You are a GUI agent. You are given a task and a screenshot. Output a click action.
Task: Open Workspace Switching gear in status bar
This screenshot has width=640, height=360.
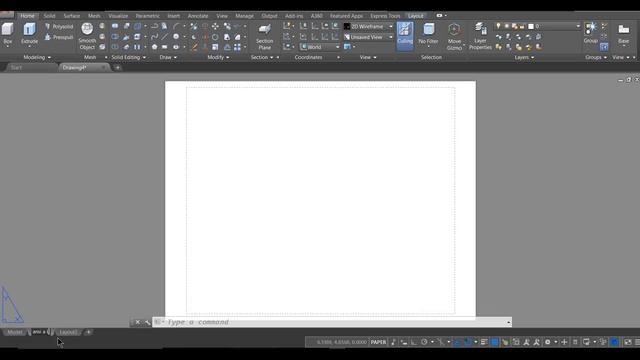click(x=548, y=342)
